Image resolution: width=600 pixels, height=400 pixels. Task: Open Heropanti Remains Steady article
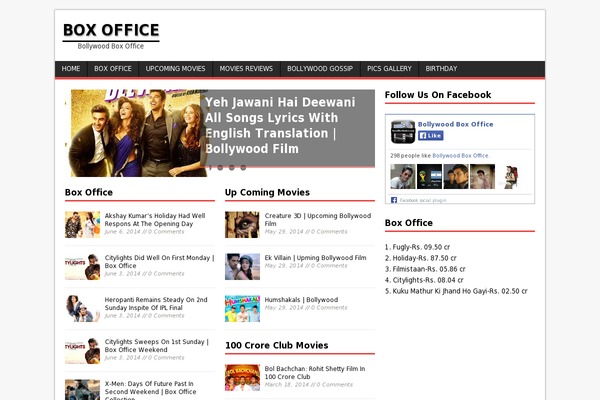pos(156,304)
